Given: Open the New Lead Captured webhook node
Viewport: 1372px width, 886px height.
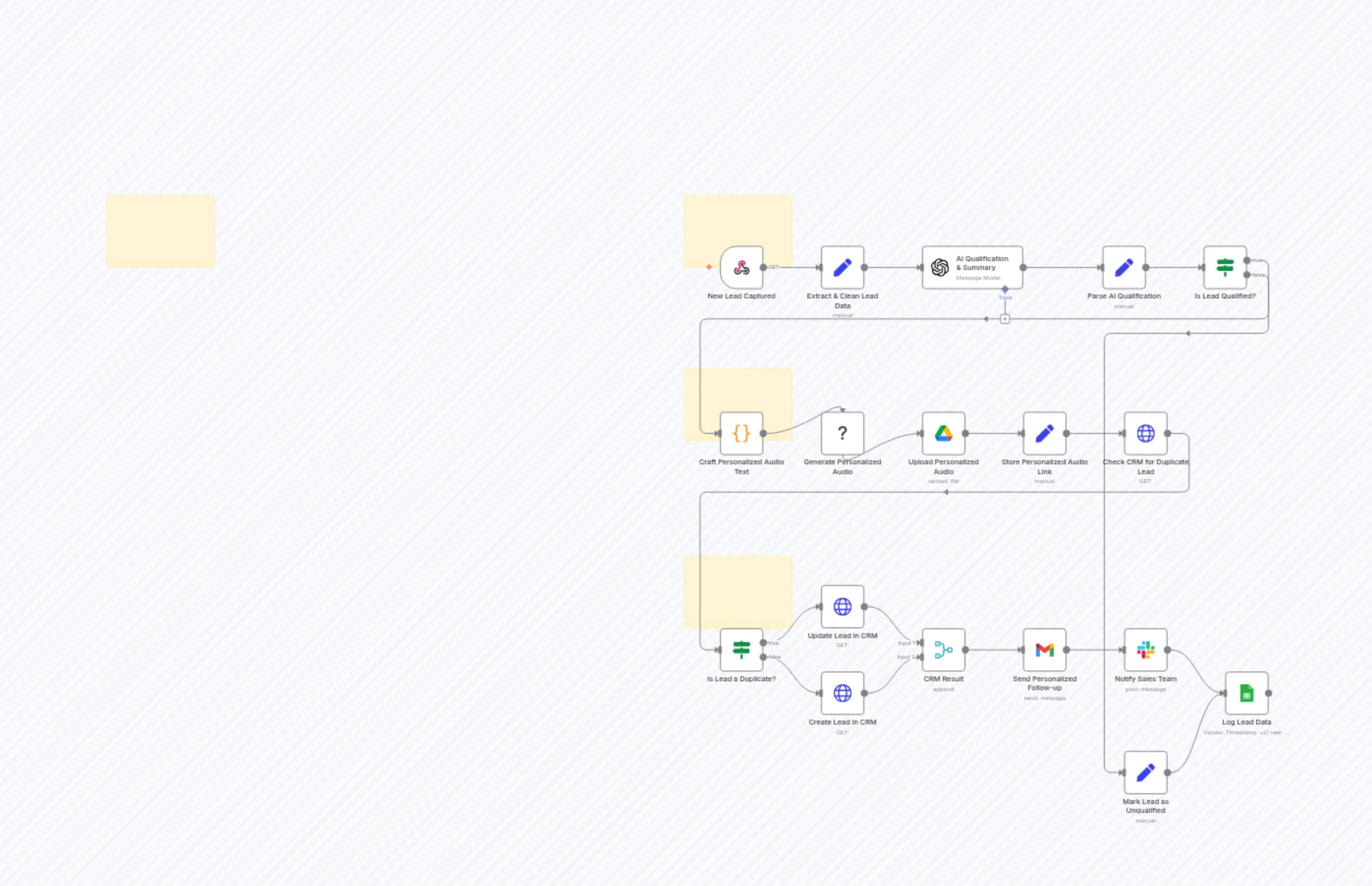Looking at the screenshot, I should (741, 267).
